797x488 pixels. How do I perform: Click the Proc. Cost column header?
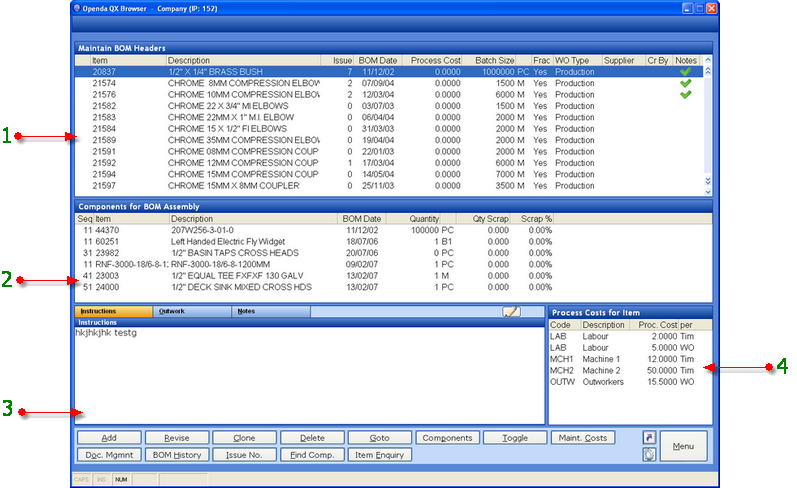(654, 325)
